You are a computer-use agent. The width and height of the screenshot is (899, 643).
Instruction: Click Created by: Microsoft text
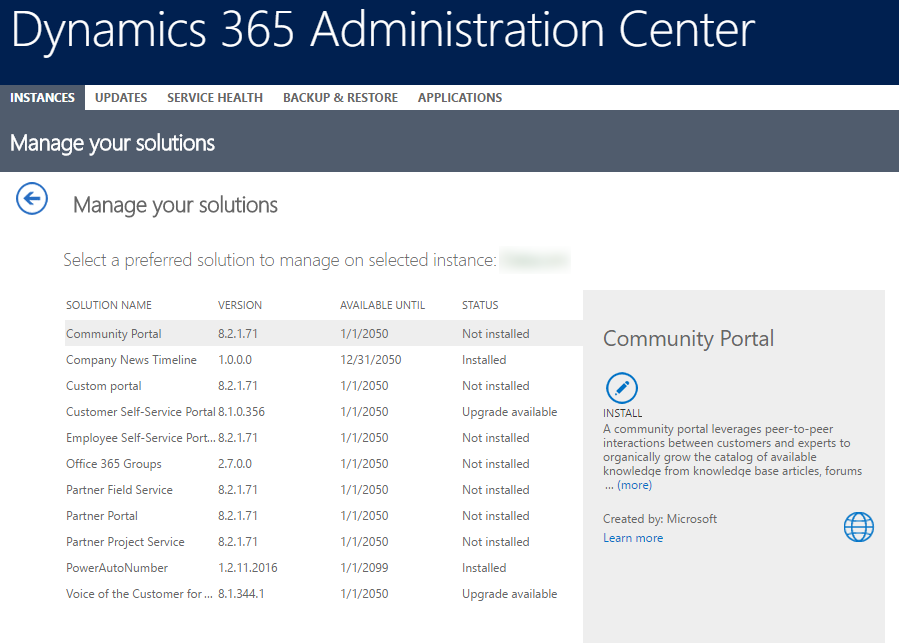pyautogui.click(x=659, y=519)
